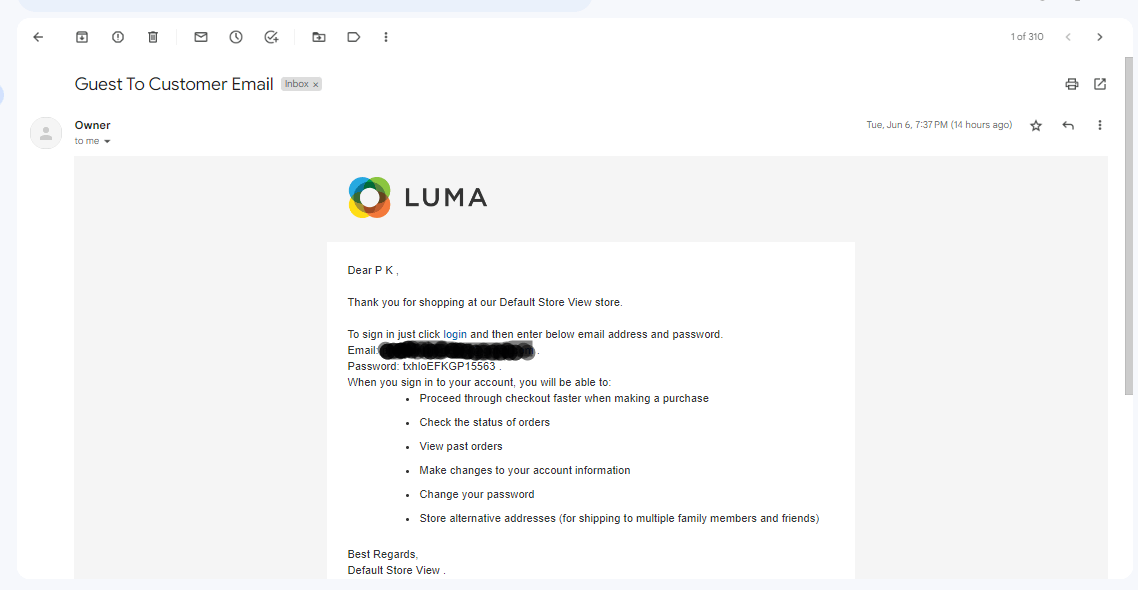Viewport: 1138px width, 590px height.
Task: Remove the Inbox label from the email
Action: 316,85
